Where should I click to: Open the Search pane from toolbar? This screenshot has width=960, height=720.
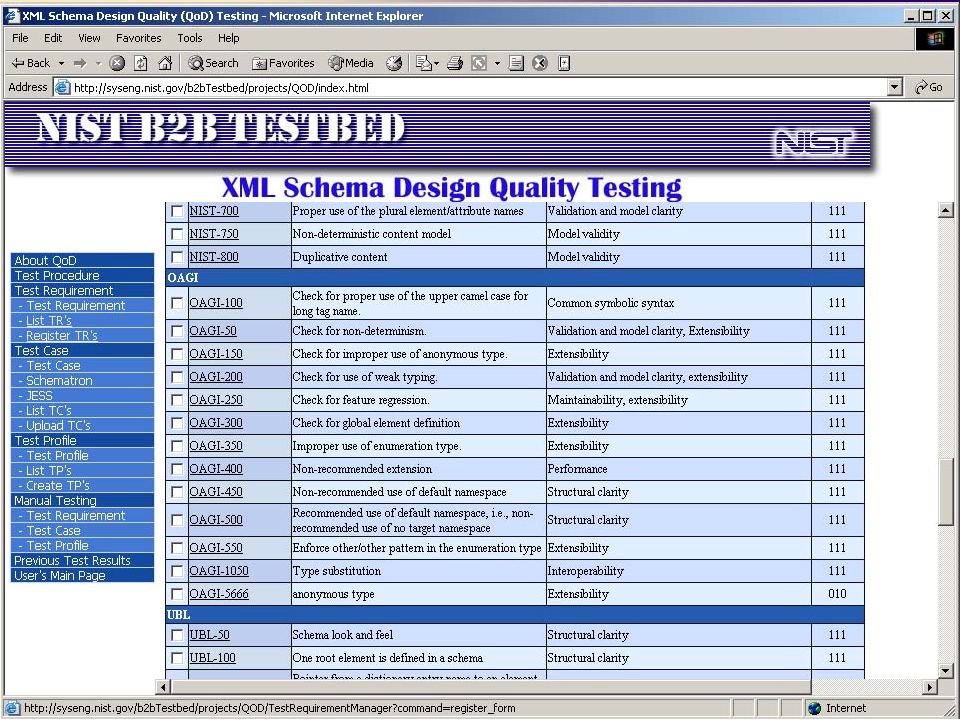click(x=213, y=63)
